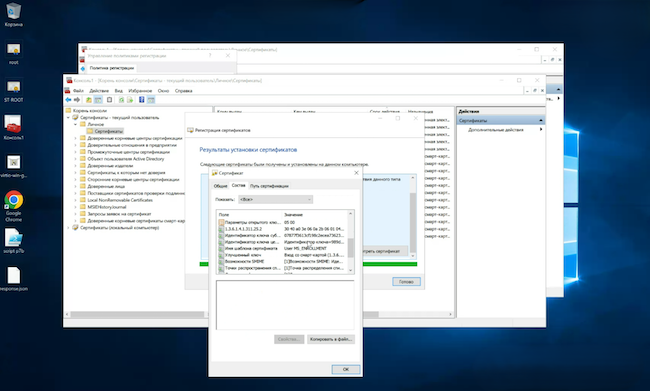Viewport: 650px width, 391px height.
Task: Open the Вид menu
Action: pyautogui.click(x=119, y=91)
